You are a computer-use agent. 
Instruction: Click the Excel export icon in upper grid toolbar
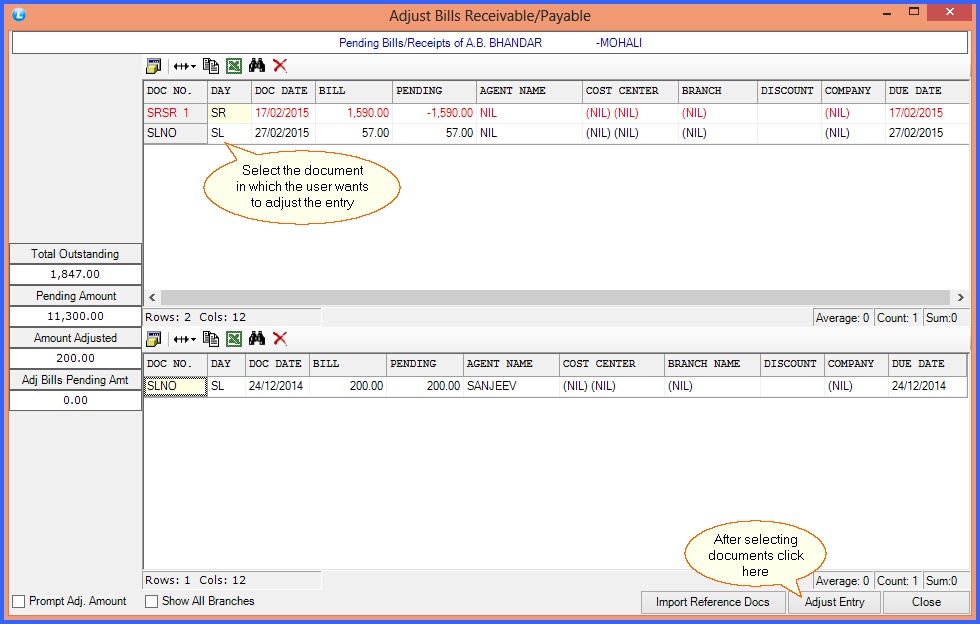[234, 66]
